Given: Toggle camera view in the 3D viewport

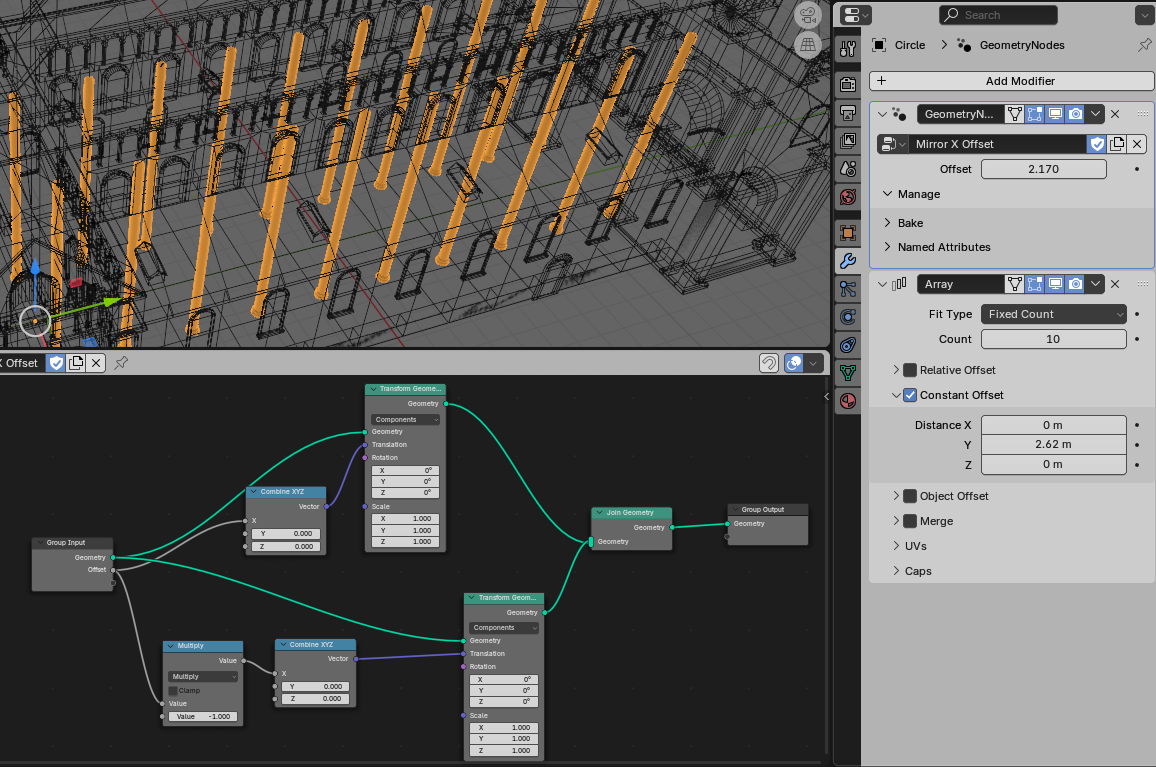Looking at the screenshot, I should coord(808,15).
